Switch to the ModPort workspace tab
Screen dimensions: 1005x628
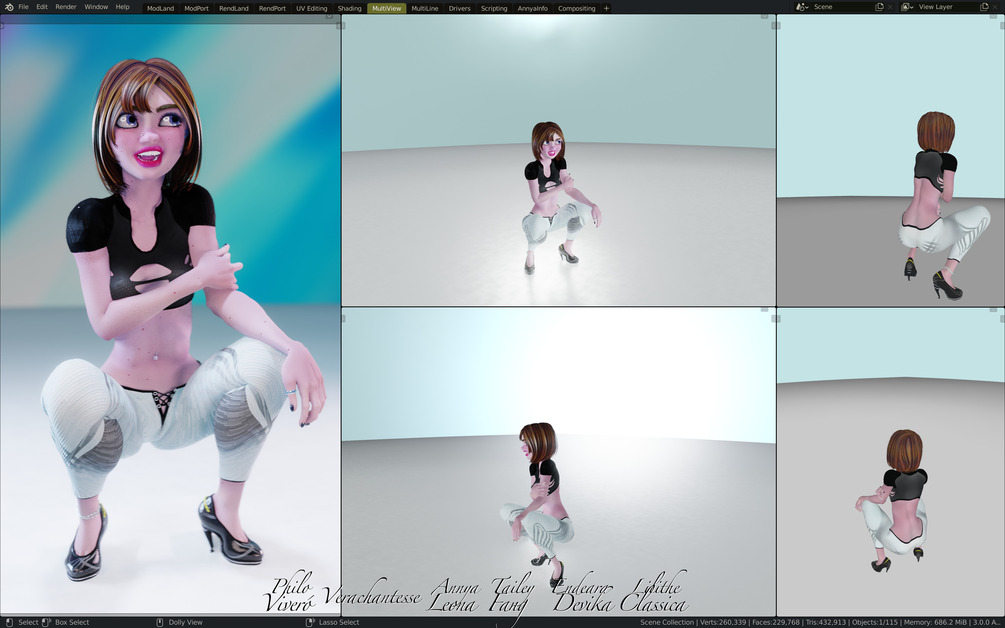(x=196, y=8)
